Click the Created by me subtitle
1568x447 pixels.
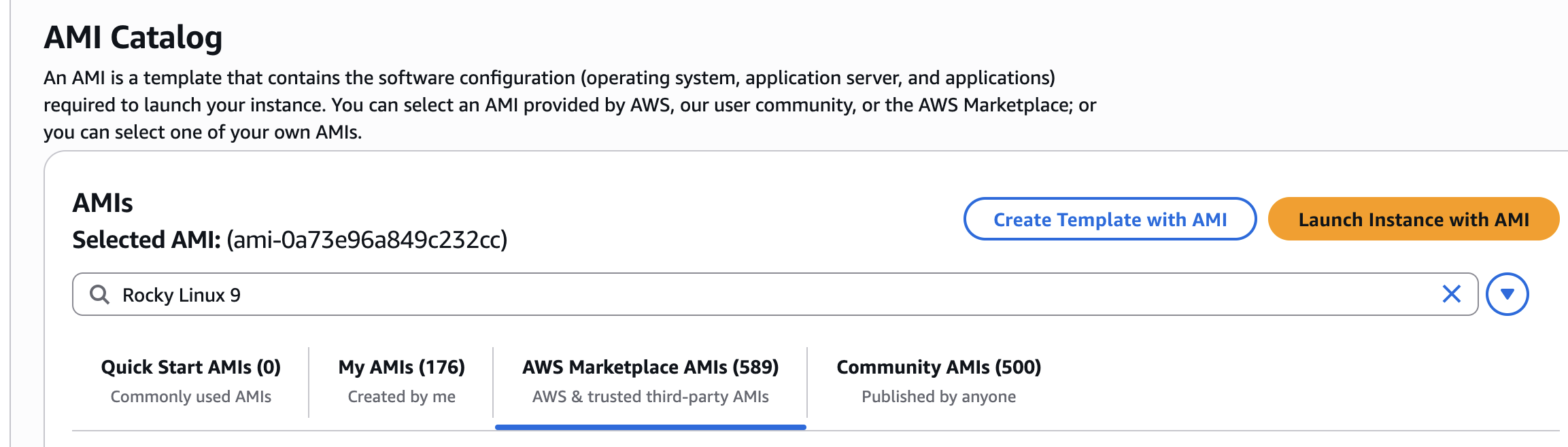[401, 397]
